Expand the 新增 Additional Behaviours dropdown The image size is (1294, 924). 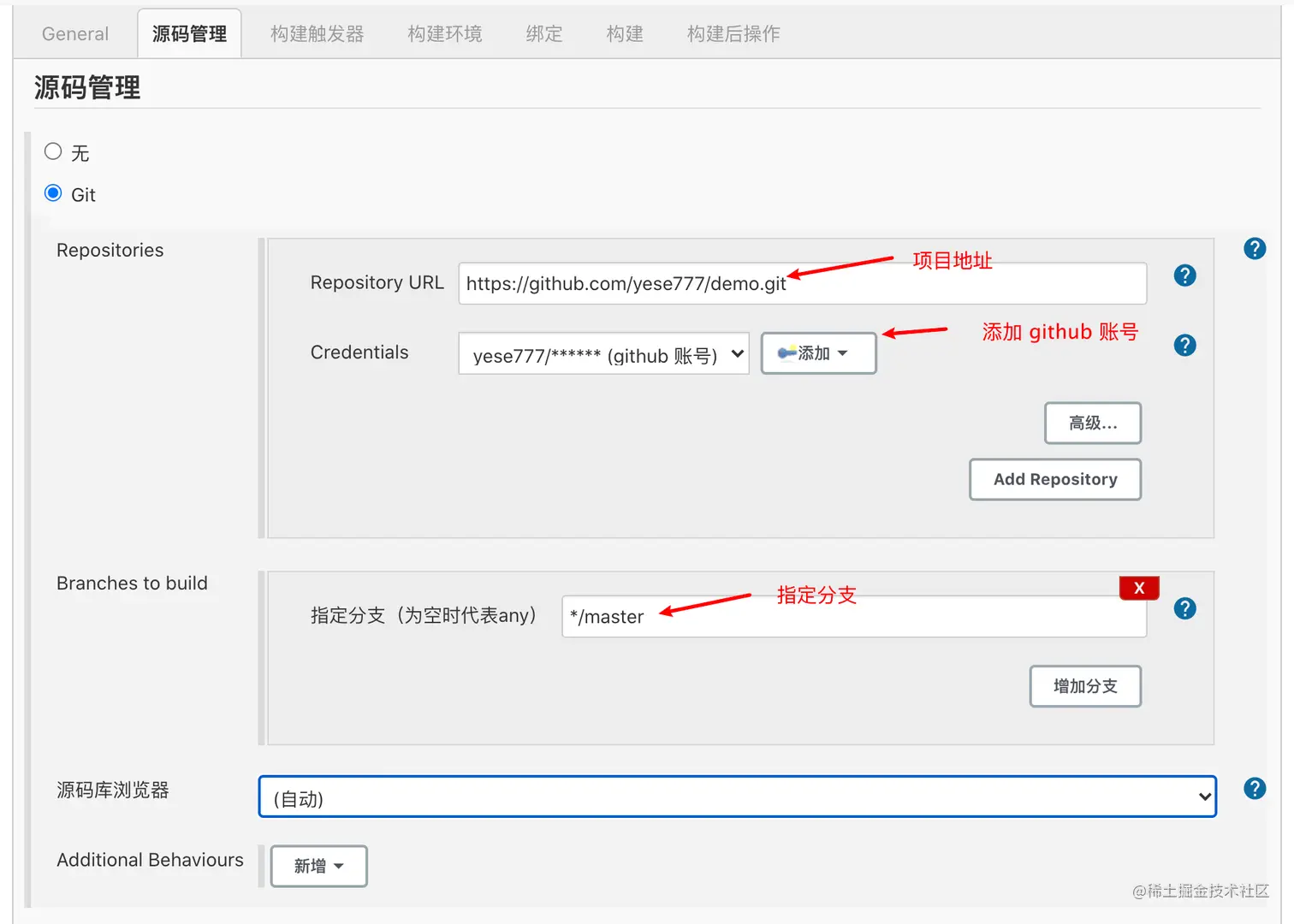(x=318, y=866)
